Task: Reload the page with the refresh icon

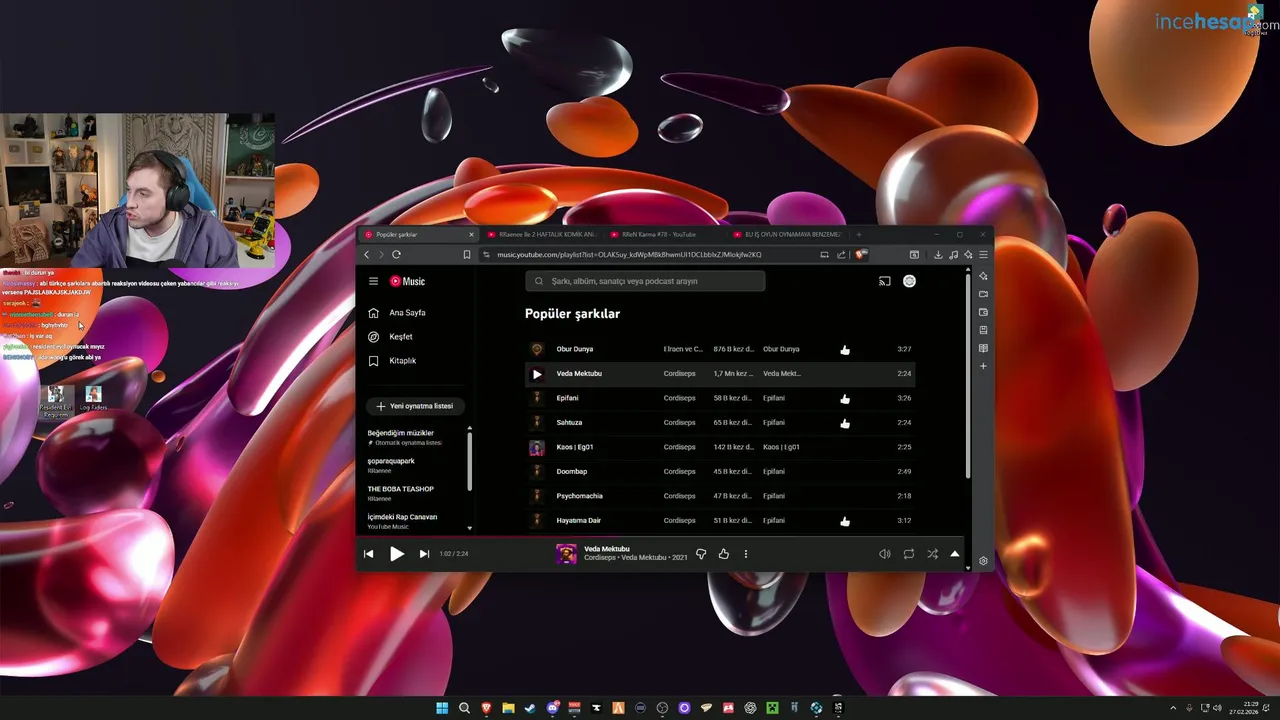Action: pos(396,255)
